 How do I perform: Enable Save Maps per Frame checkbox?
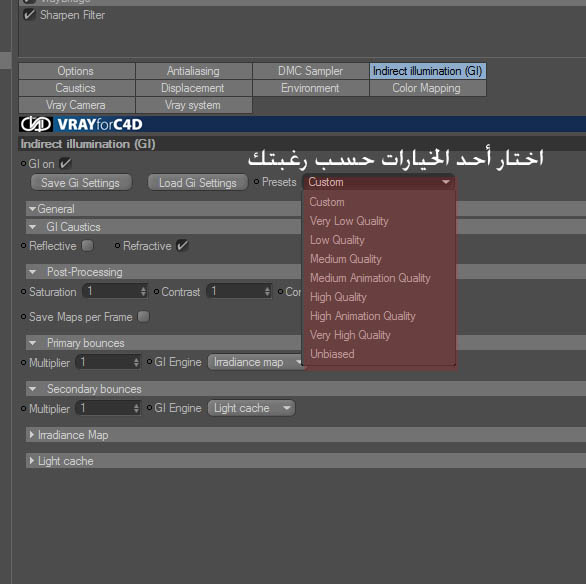pyautogui.click(x=144, y=316)
